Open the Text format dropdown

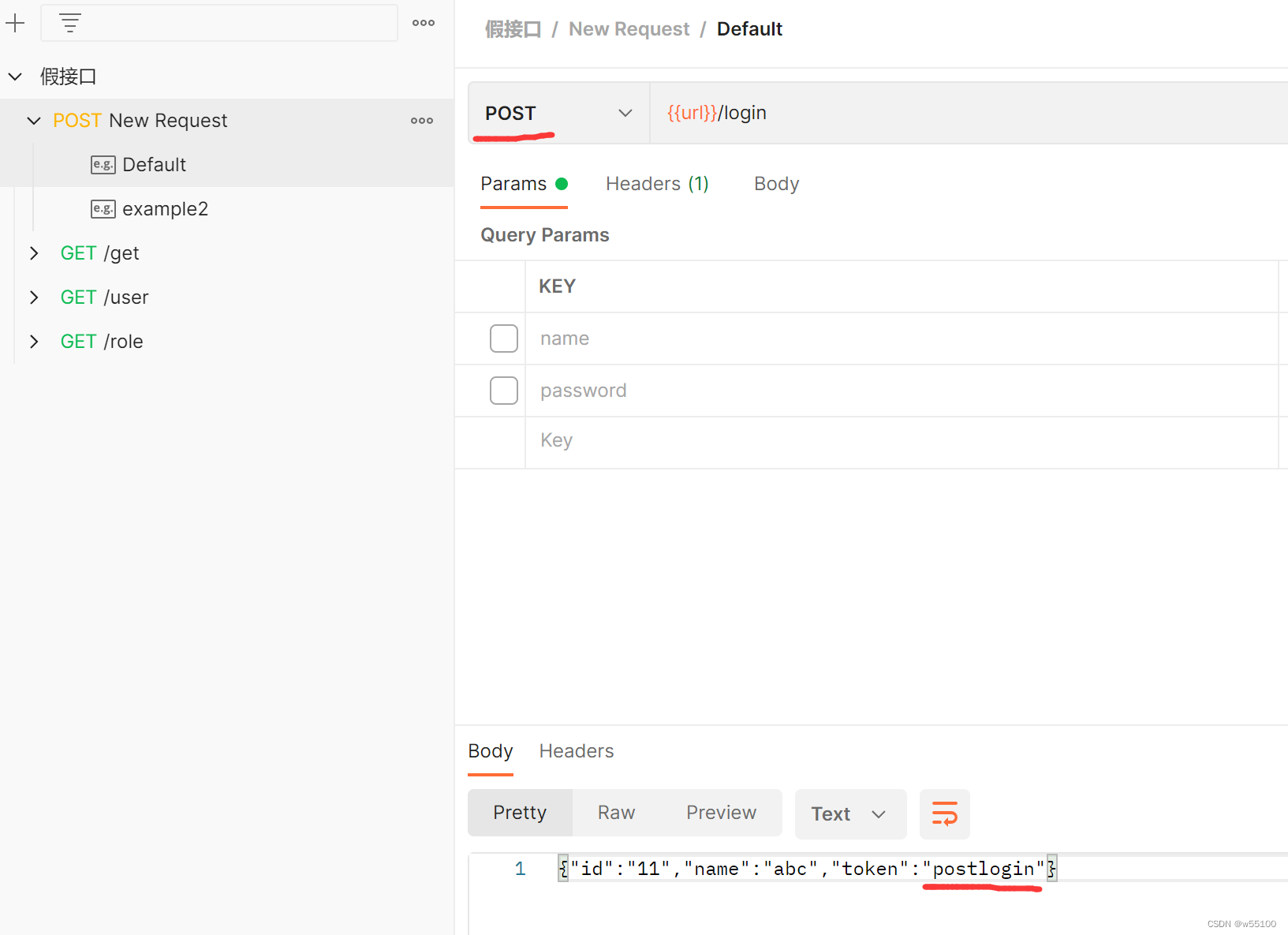point(850,813)
